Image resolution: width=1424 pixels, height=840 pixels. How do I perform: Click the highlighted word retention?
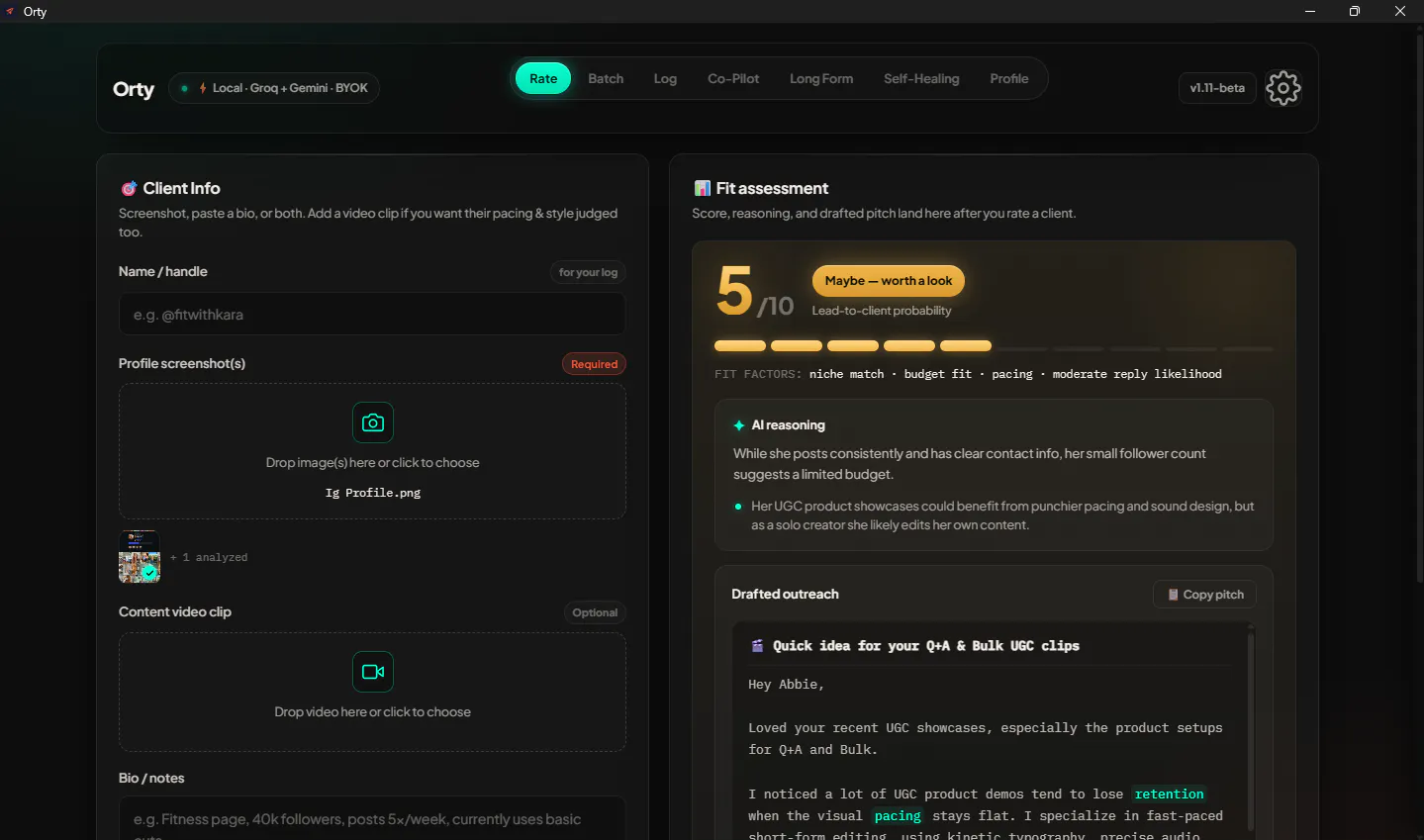[x=1169, y=793]
